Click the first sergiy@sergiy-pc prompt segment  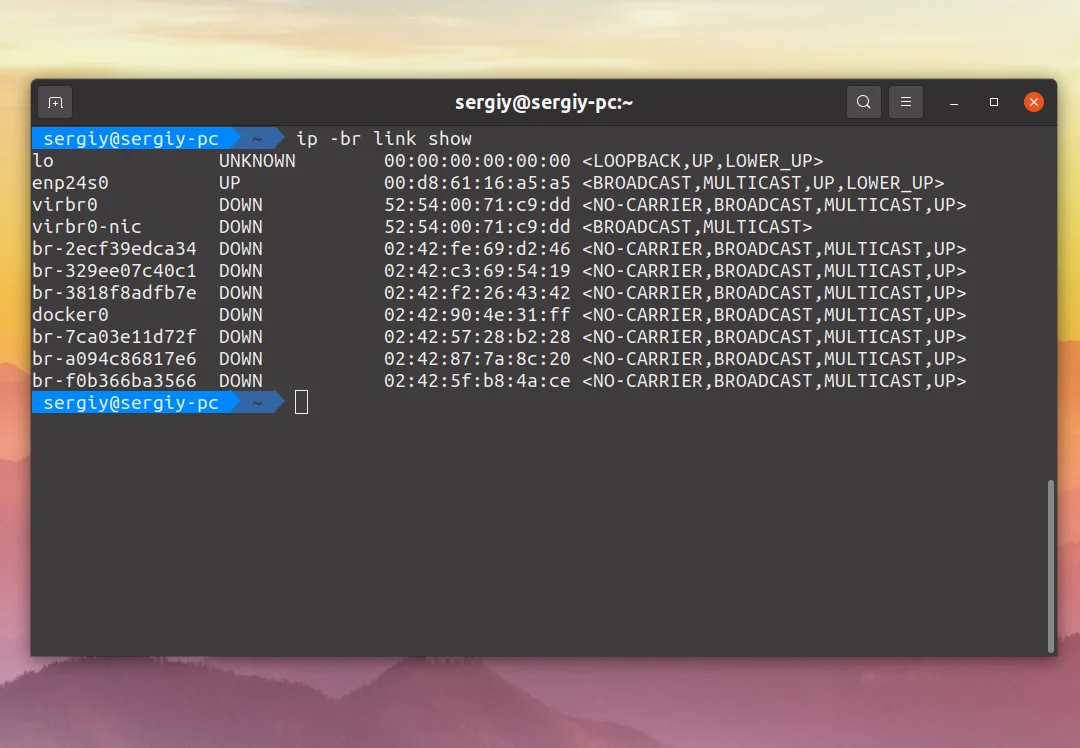(131, 138)
